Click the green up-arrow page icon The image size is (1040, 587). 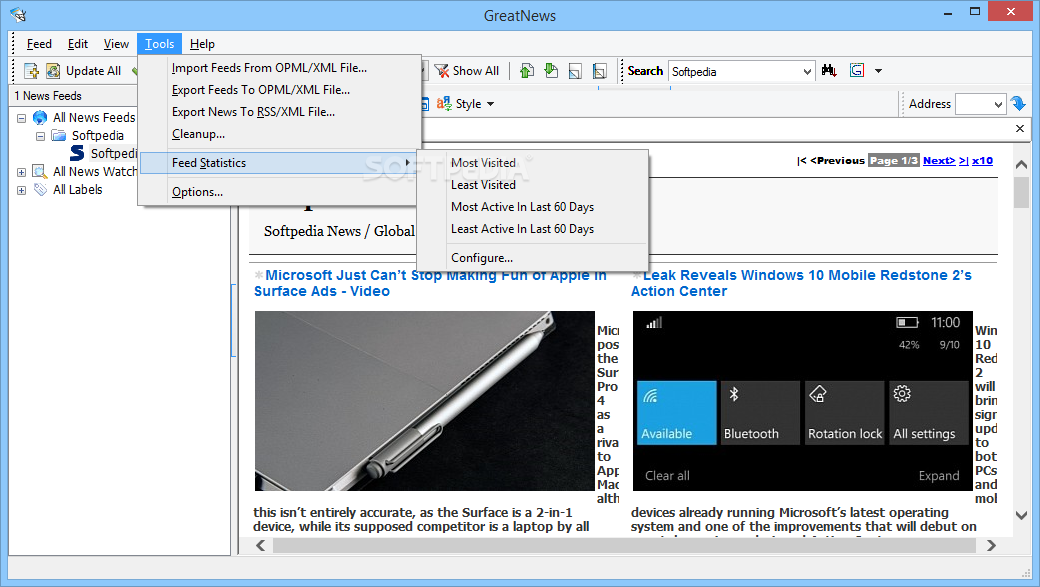pyautogui.click(x=527, y=71)
